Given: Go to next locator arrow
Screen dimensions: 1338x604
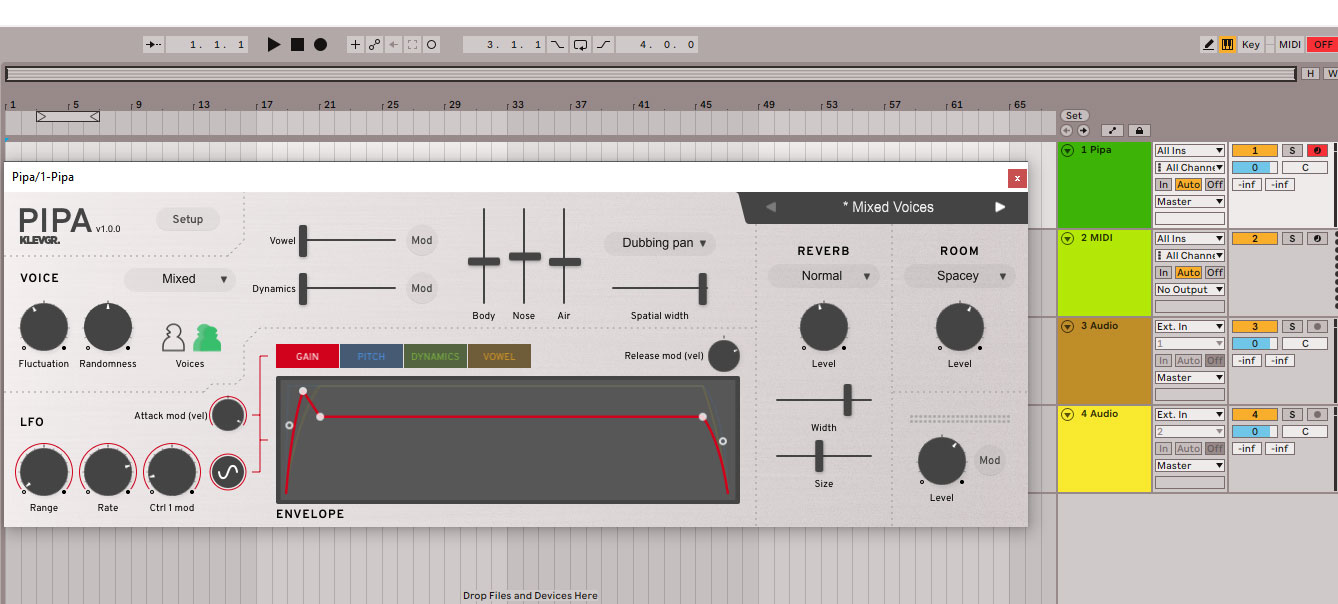Looking at the screenshot, I should 1083,131.
